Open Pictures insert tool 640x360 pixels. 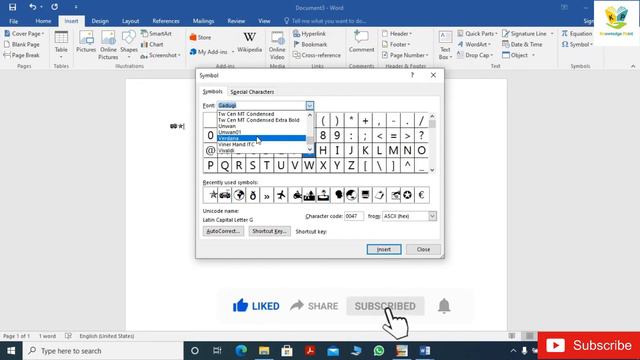point(86,42)
